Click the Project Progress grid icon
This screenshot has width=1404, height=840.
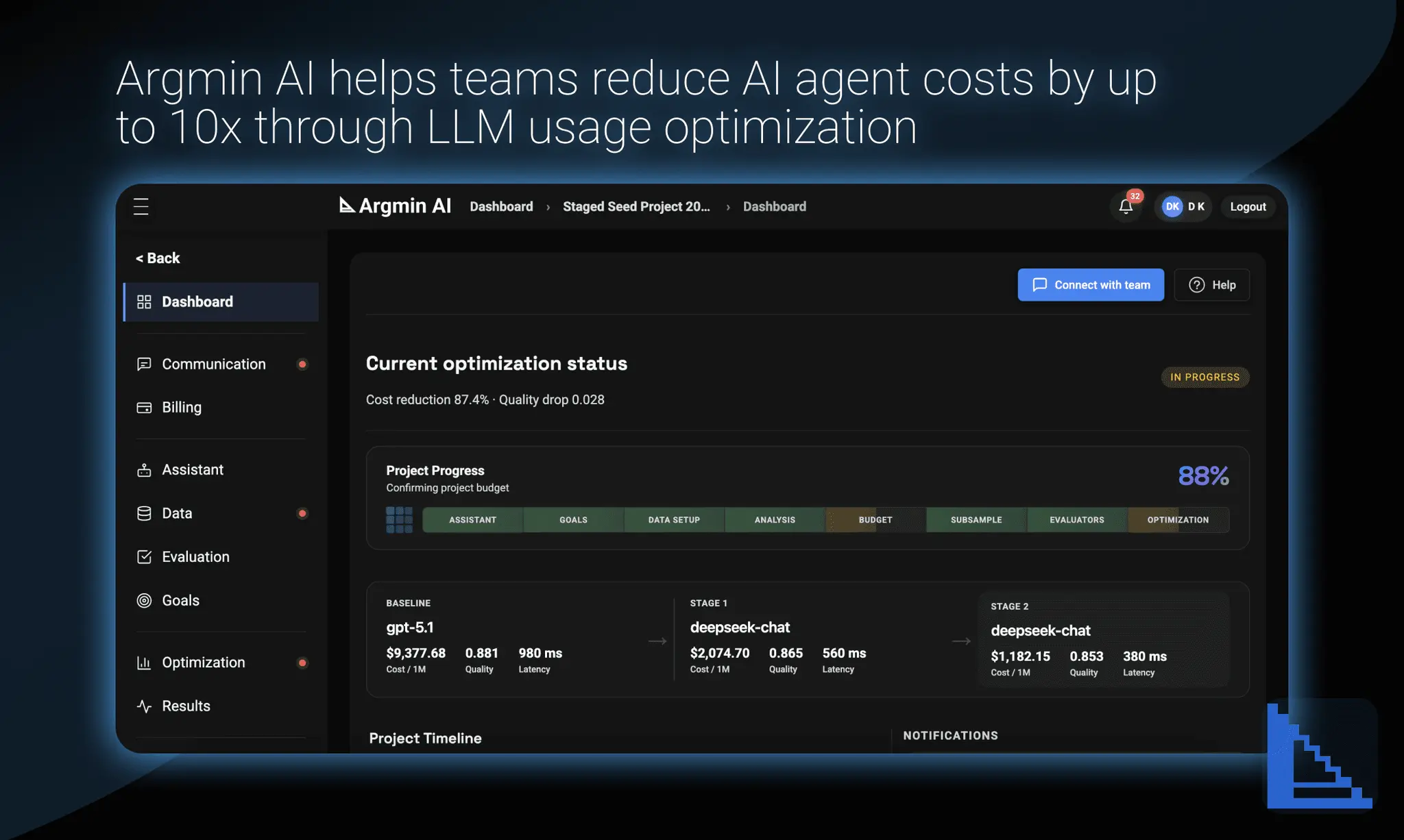(399, 519)
